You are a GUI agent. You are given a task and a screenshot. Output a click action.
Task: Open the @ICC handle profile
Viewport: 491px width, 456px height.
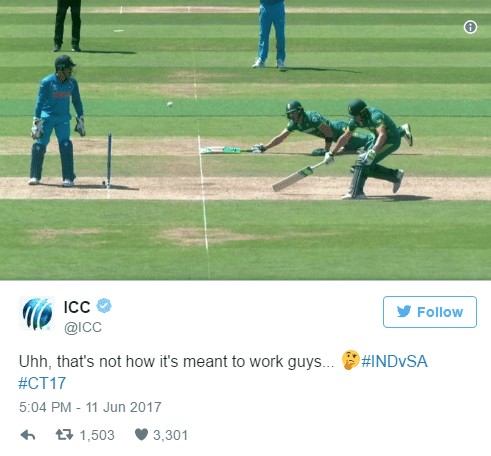[83, 327]
